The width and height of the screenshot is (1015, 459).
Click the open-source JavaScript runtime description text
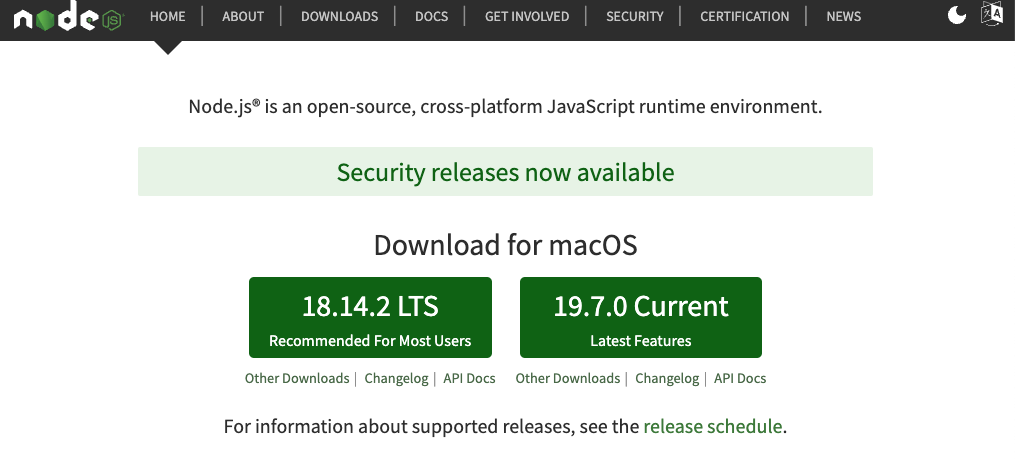click(x=506, y=106)
